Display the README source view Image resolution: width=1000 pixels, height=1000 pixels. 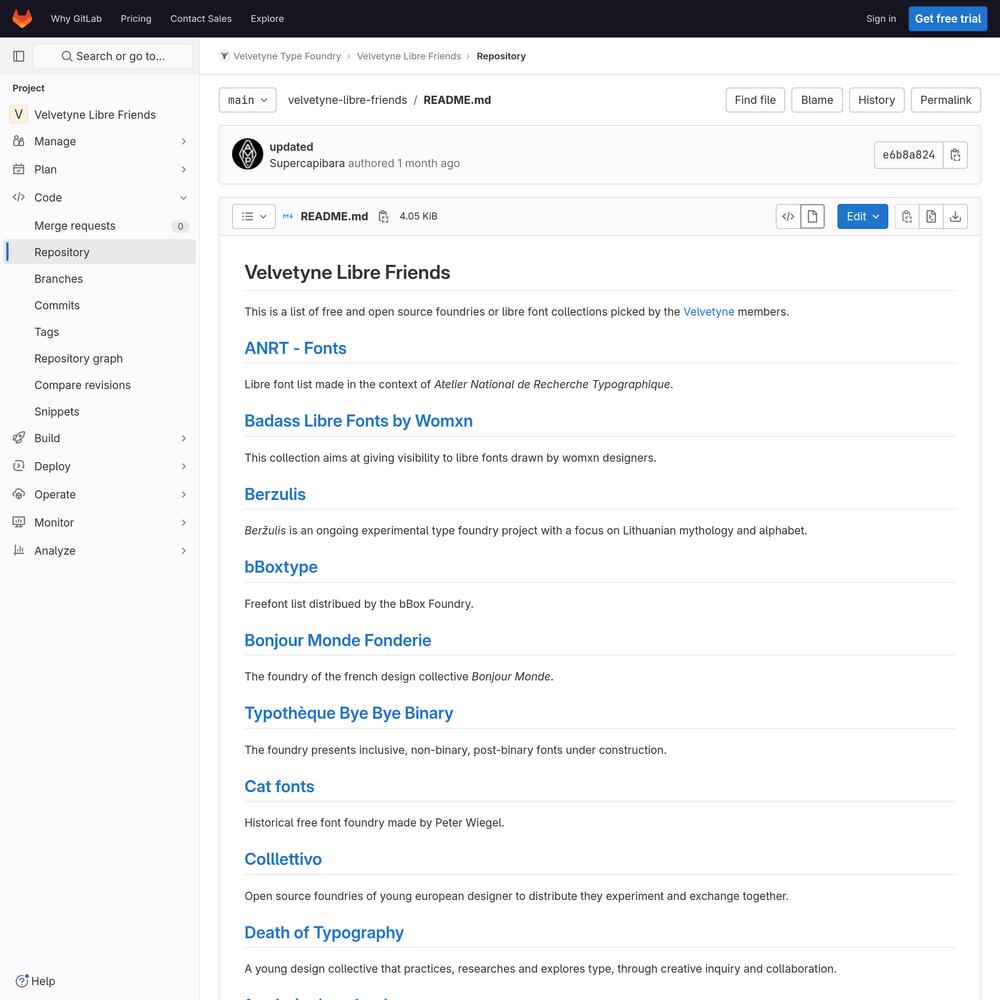click(x=788, y=217)
